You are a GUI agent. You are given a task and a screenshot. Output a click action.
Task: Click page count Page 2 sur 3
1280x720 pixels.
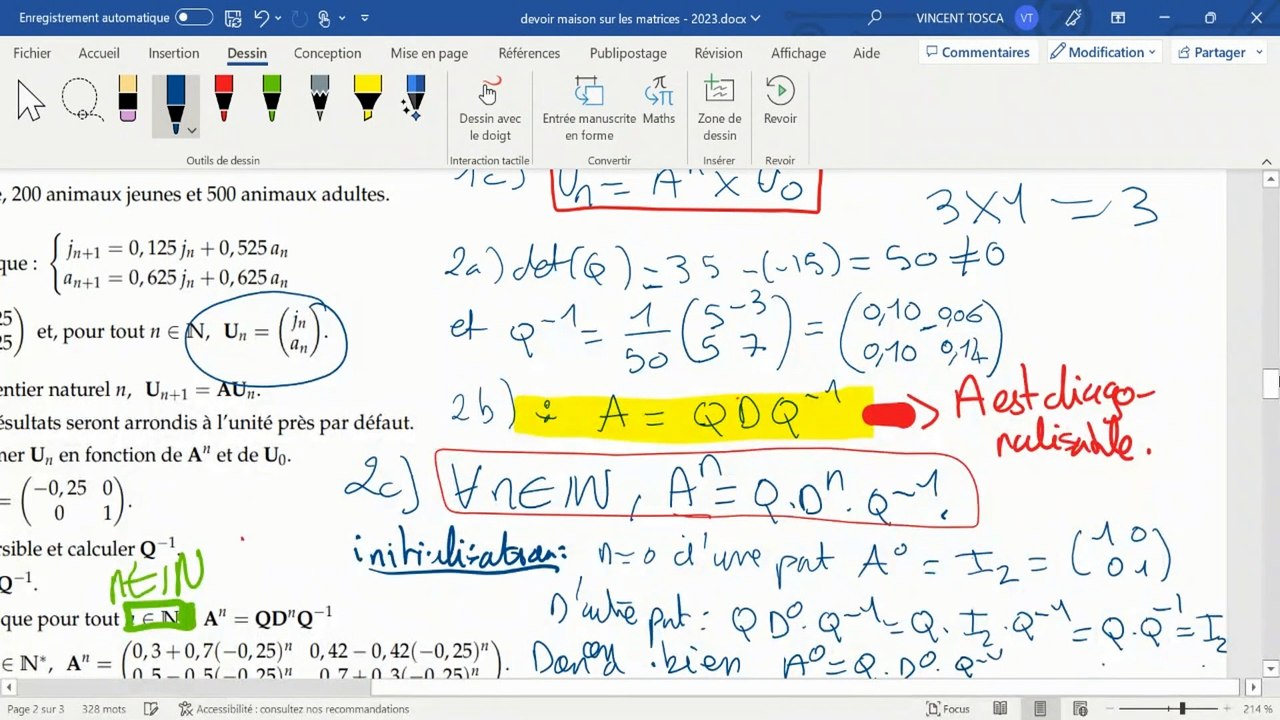35,709
